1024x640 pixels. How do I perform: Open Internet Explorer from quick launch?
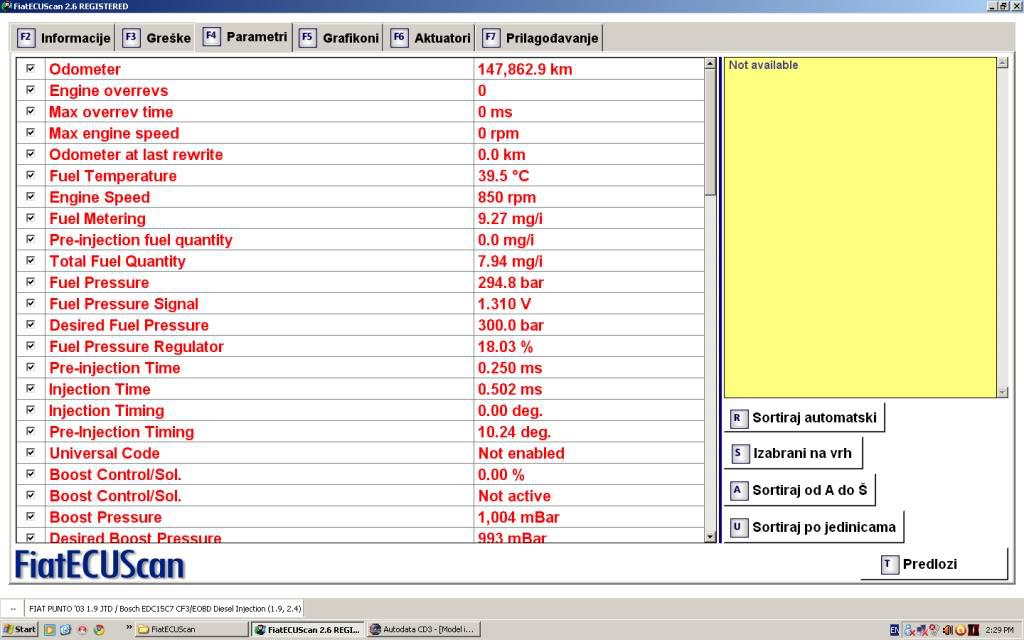(x=65, y=630)
